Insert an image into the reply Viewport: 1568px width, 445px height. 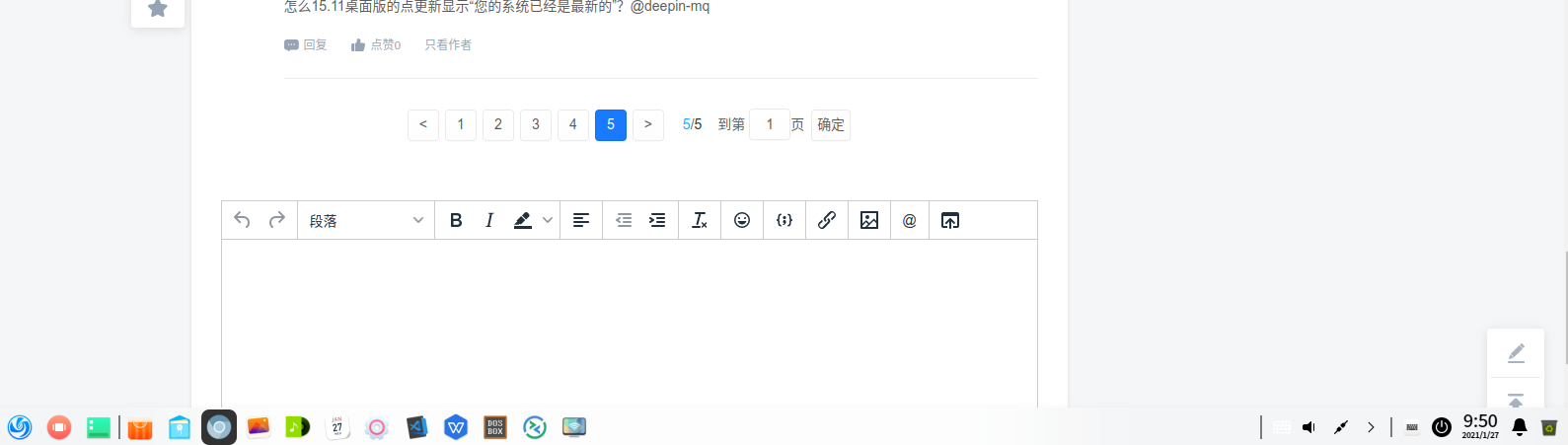[869, 220]
